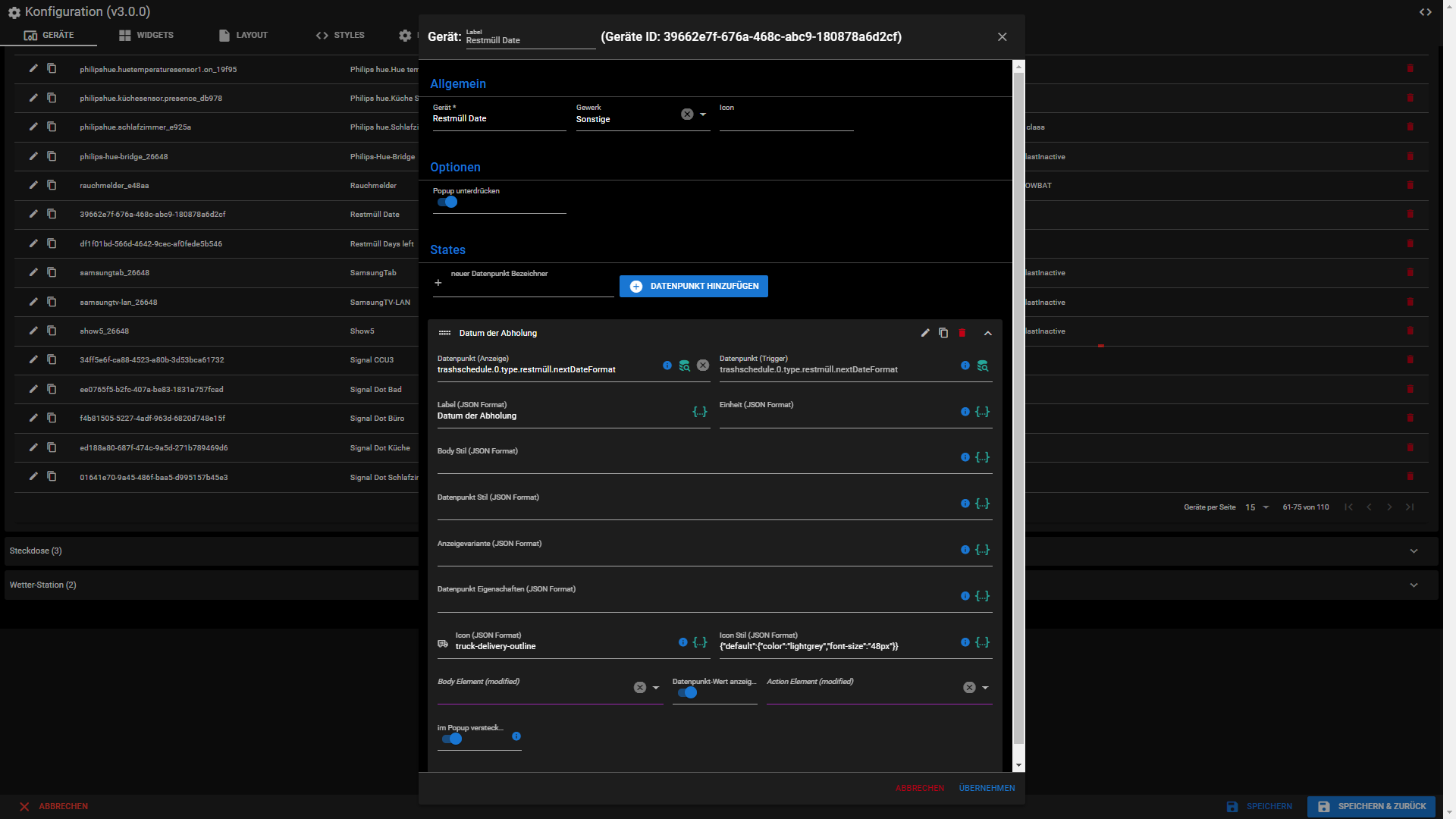
Task: Collapse the Datum der Abholung state panel
Action: (x=988, y=333)
